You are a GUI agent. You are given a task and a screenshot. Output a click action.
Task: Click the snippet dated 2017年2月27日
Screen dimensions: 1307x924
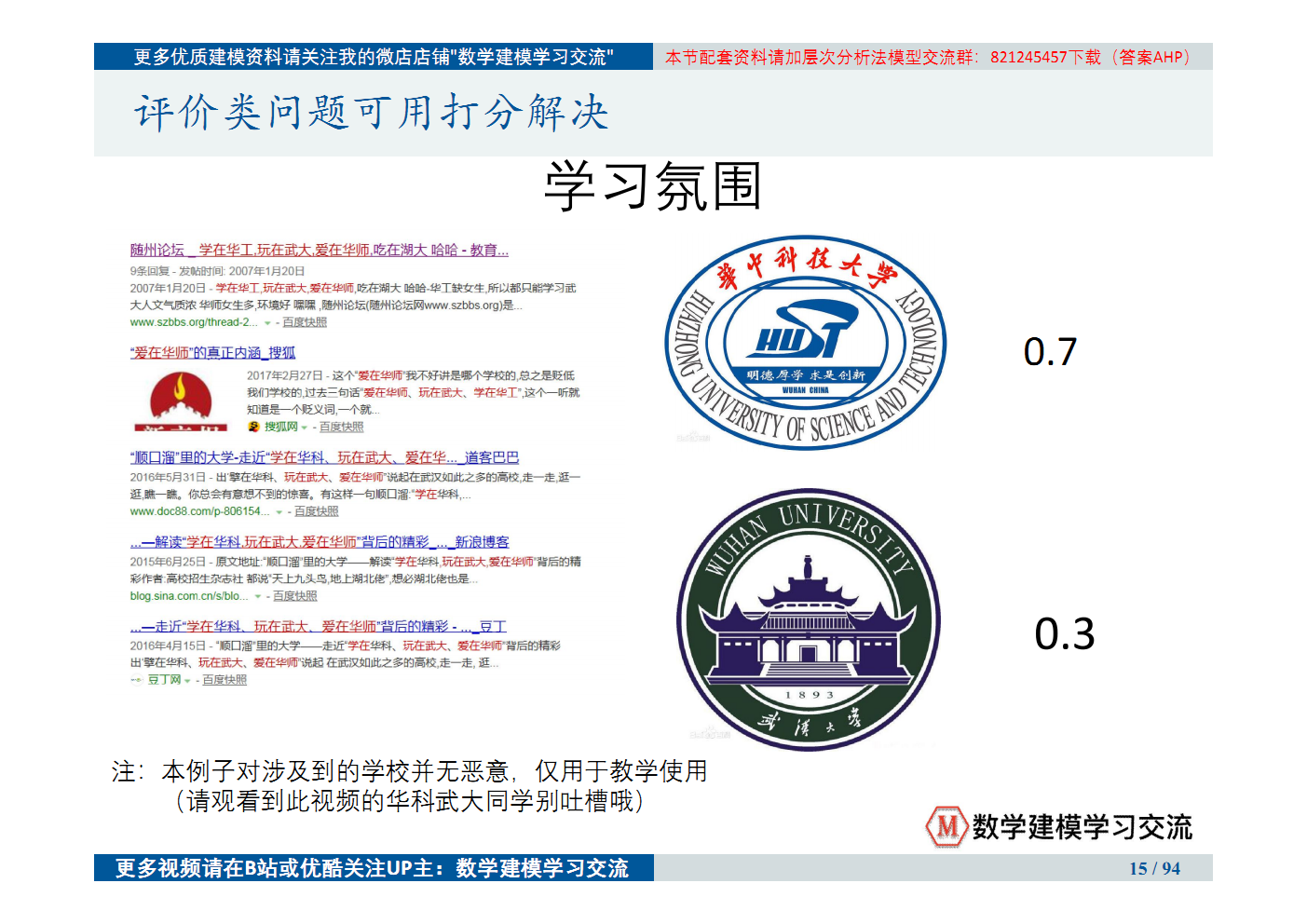pyautogui.click(x=413, y=392)
